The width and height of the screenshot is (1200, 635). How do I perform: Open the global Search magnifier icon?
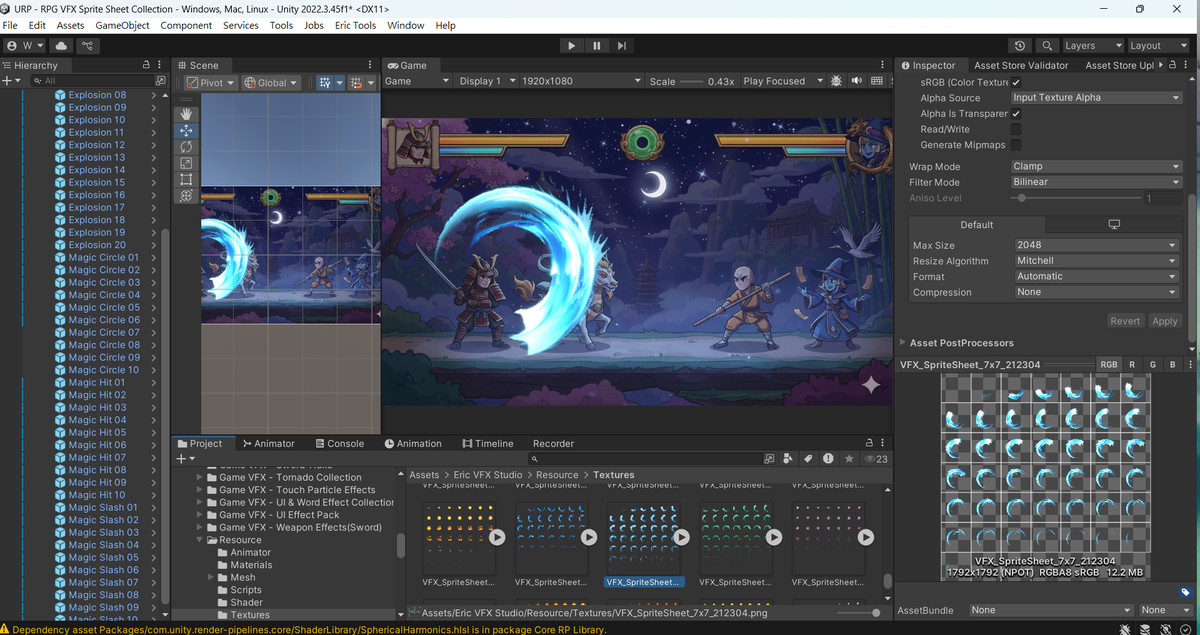click(1047, 46)
